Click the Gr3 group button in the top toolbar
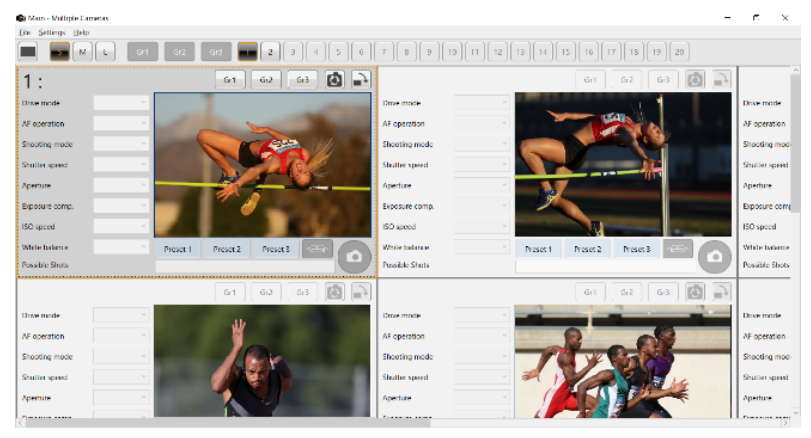The height and width of the screenshot is (438, 811). (x=216, y=52)
